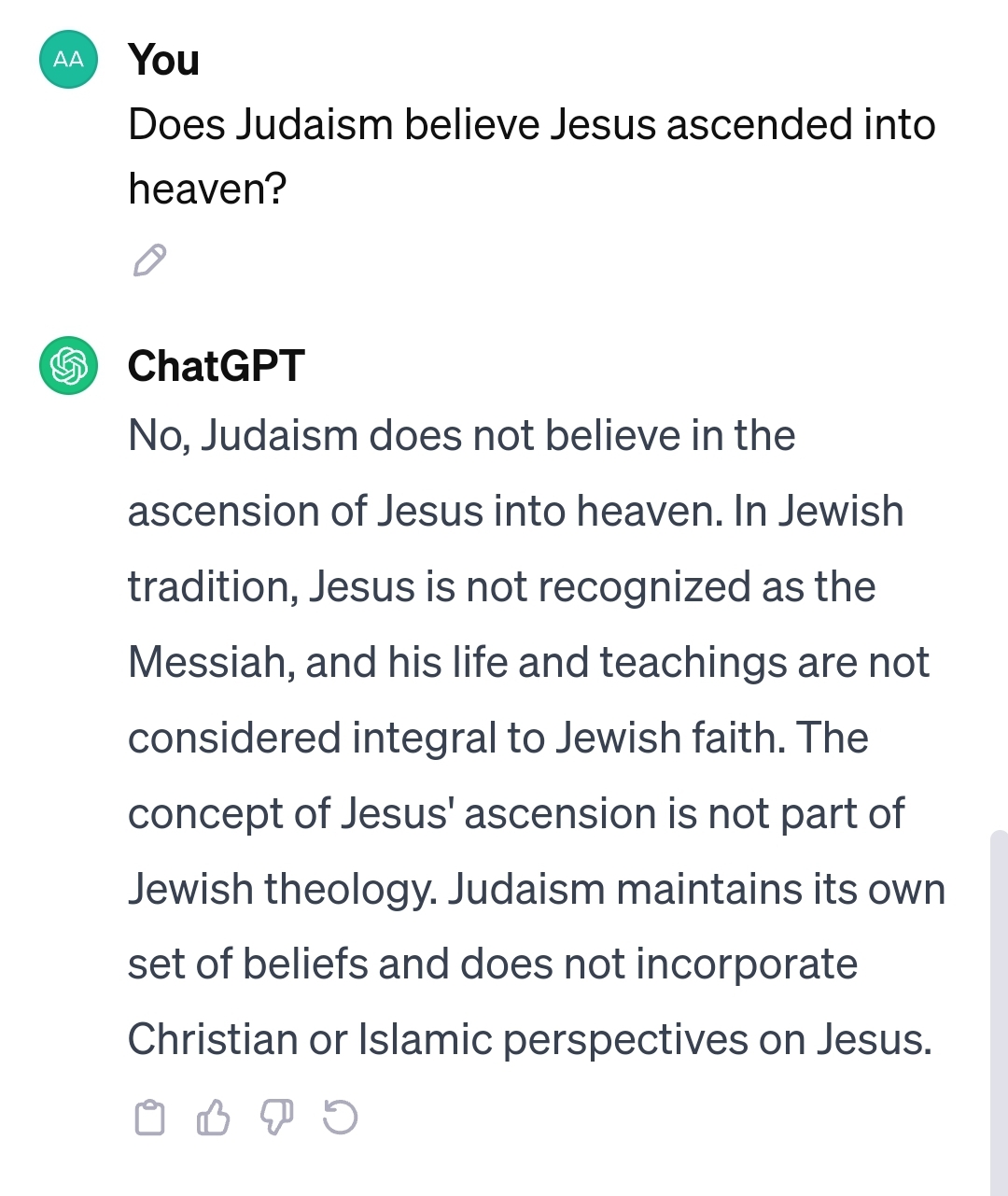This screenshot has width=1008, height=1196.
Task: Copy the ChatGPT response with clipboard icon
Action: (x=149, y=1118)
